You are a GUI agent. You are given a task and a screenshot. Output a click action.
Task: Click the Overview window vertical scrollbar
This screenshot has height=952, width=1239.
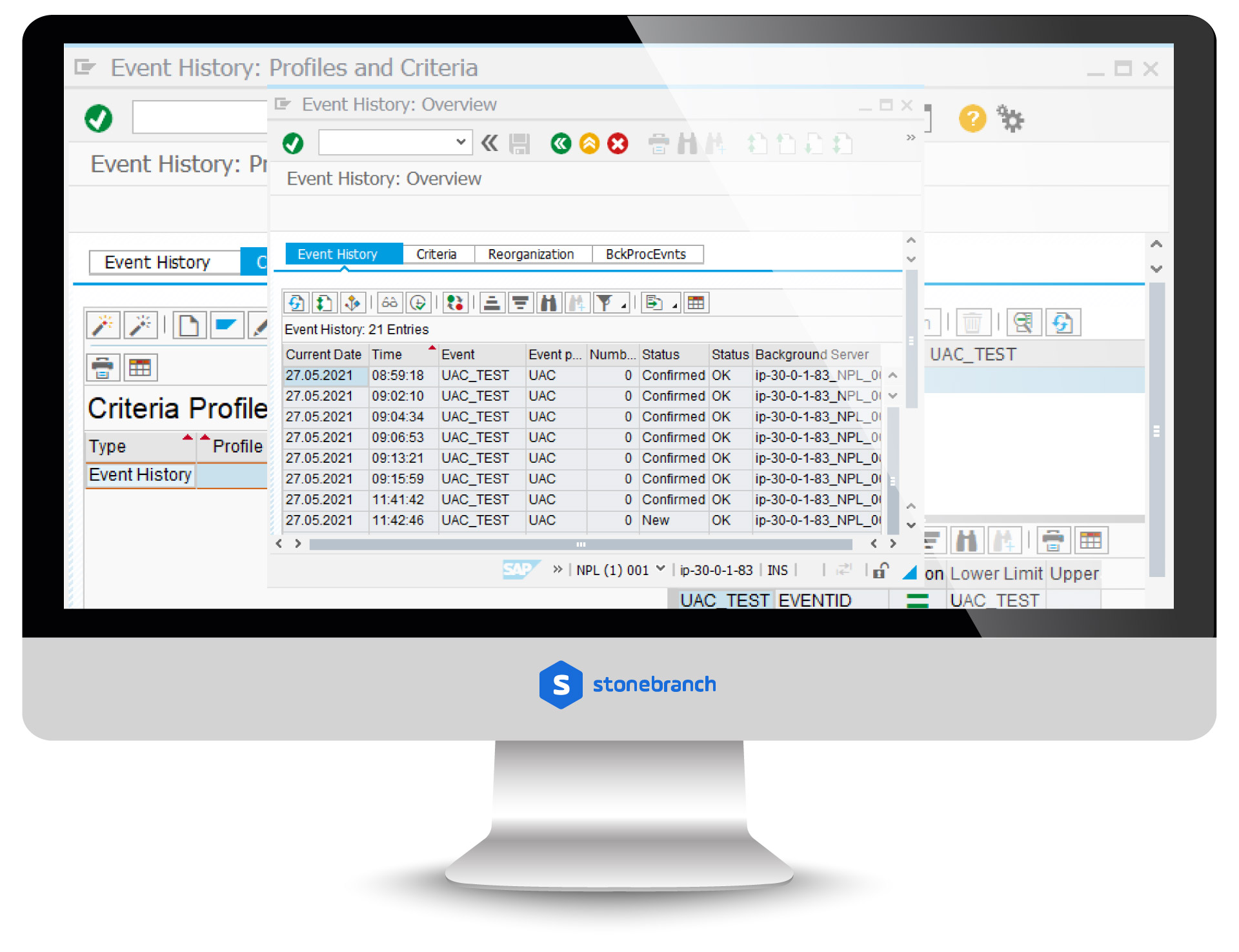[911, 339]
